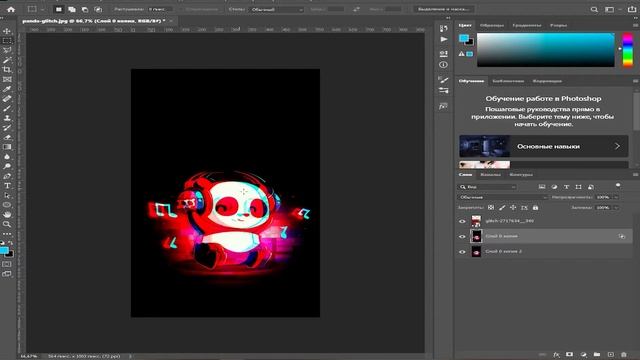Enable Intersect with Selection mode
Viewport: 640px width, 360px height.
coord(98,9)
